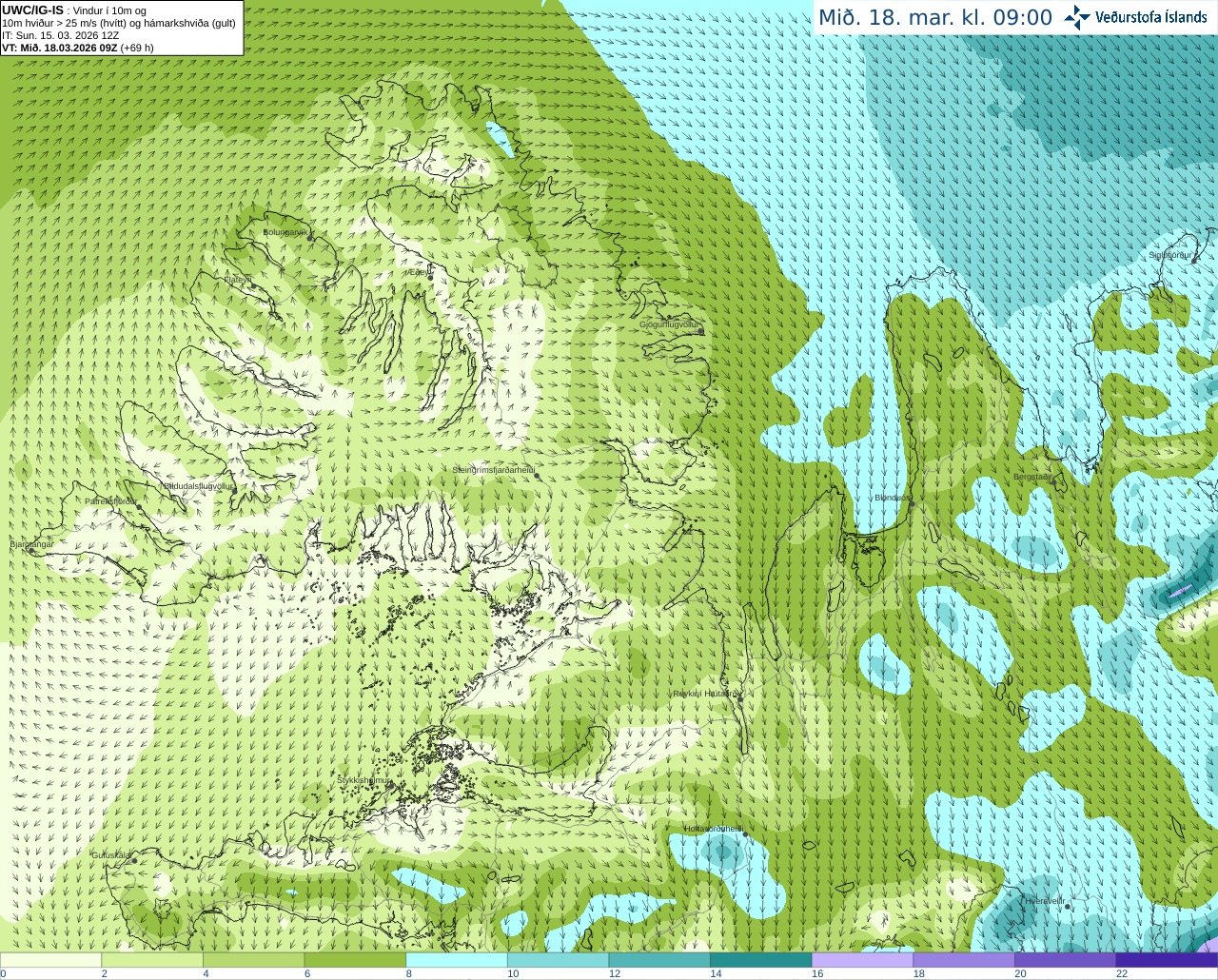This screenshot has height=980, width=1218.
Task: Click the 'IT: Sun. 15. 03. 2026 12Z' line
Action: click(x=60, y=35)
